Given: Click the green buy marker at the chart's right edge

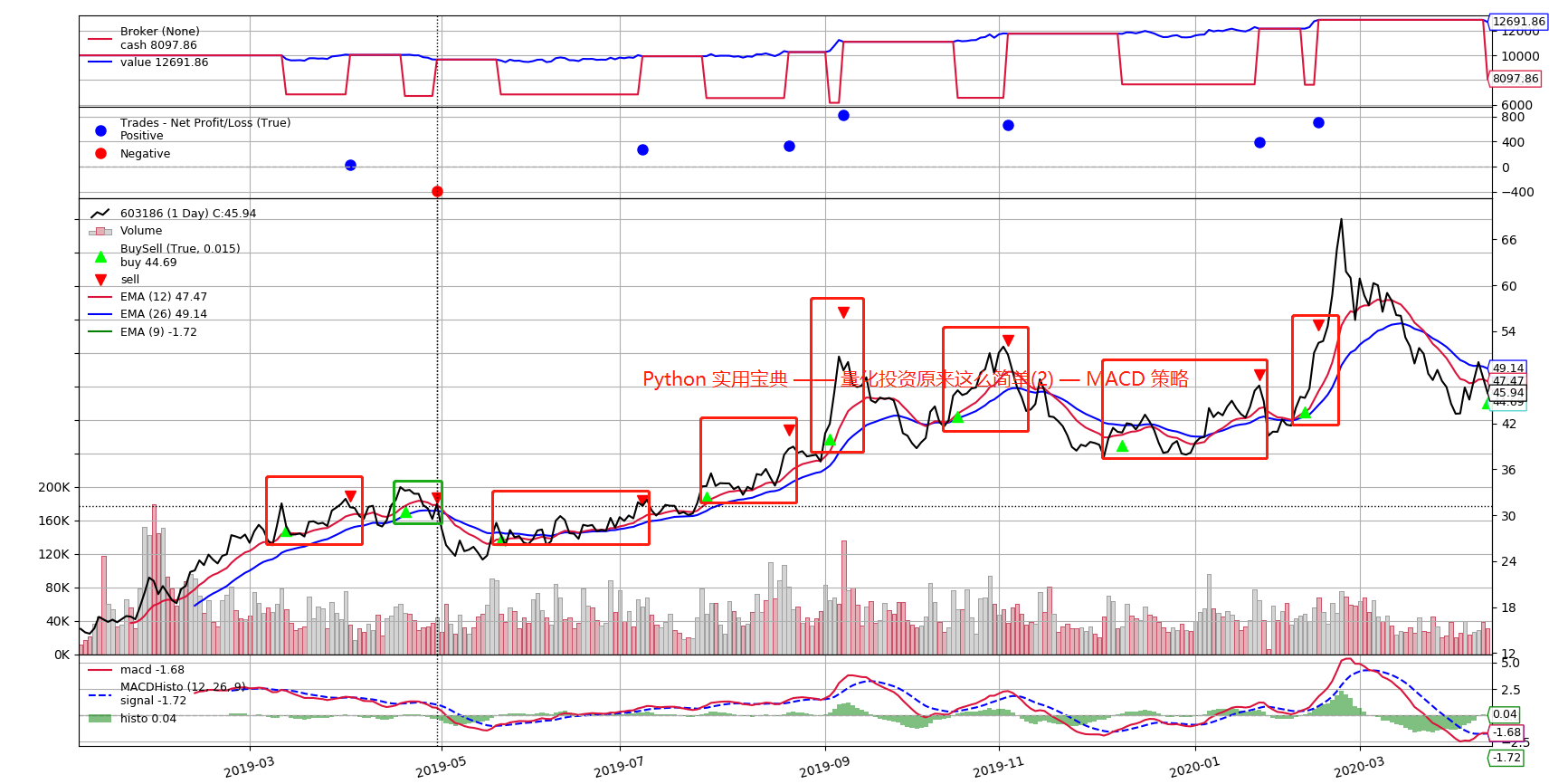Looking at the screenshot, I should click(1487, 404).
